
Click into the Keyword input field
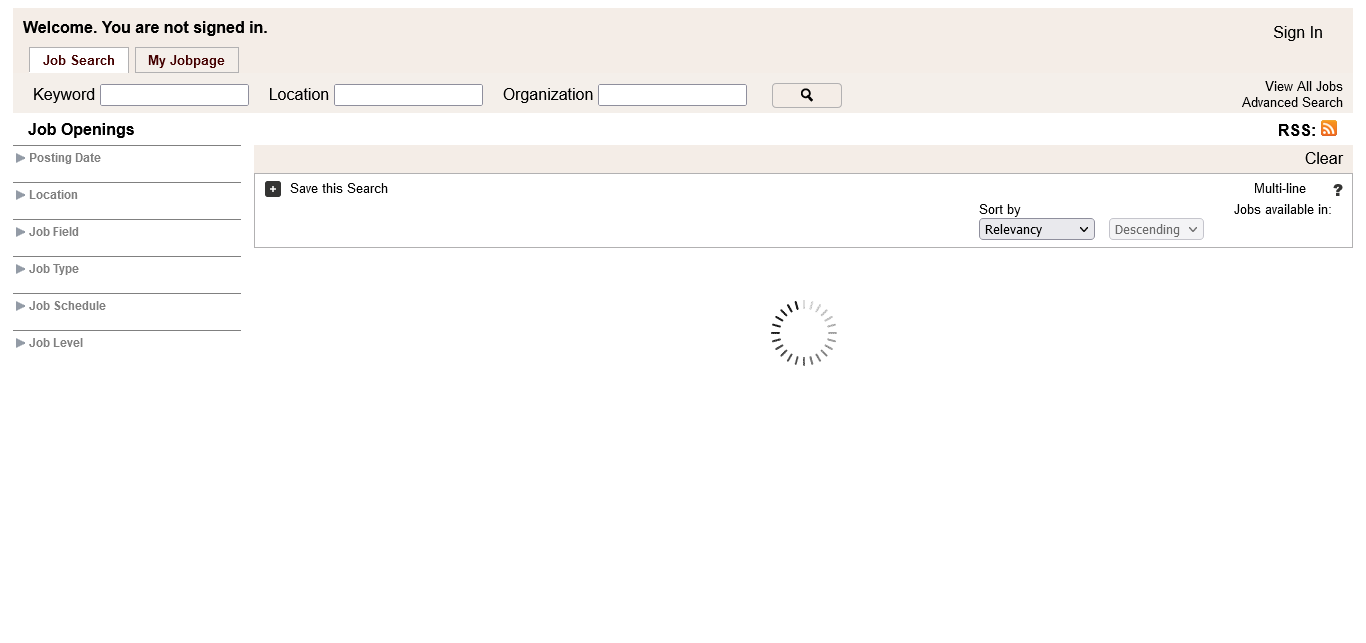(174, 95)
